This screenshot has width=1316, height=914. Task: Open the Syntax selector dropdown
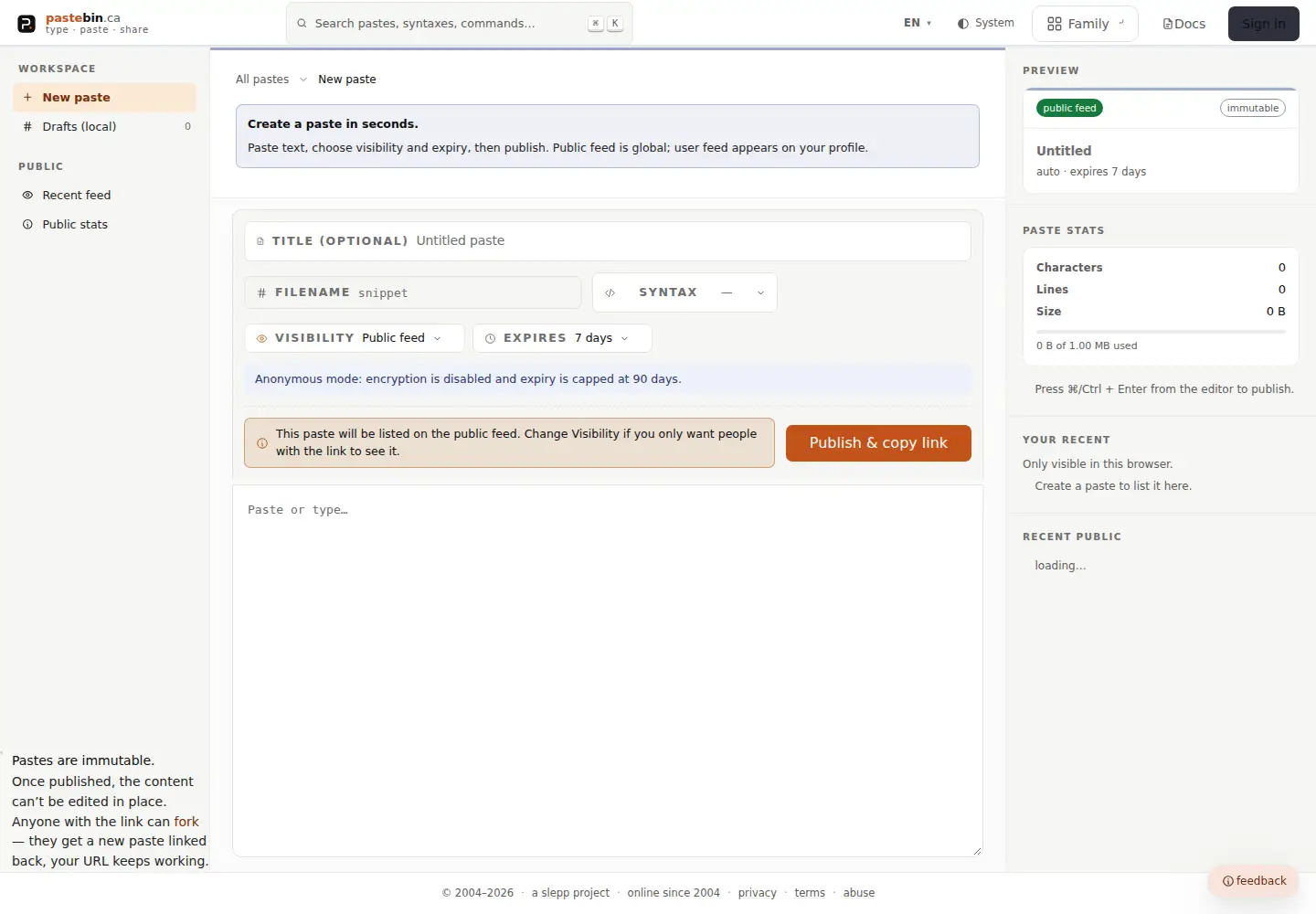click(685, 292)
